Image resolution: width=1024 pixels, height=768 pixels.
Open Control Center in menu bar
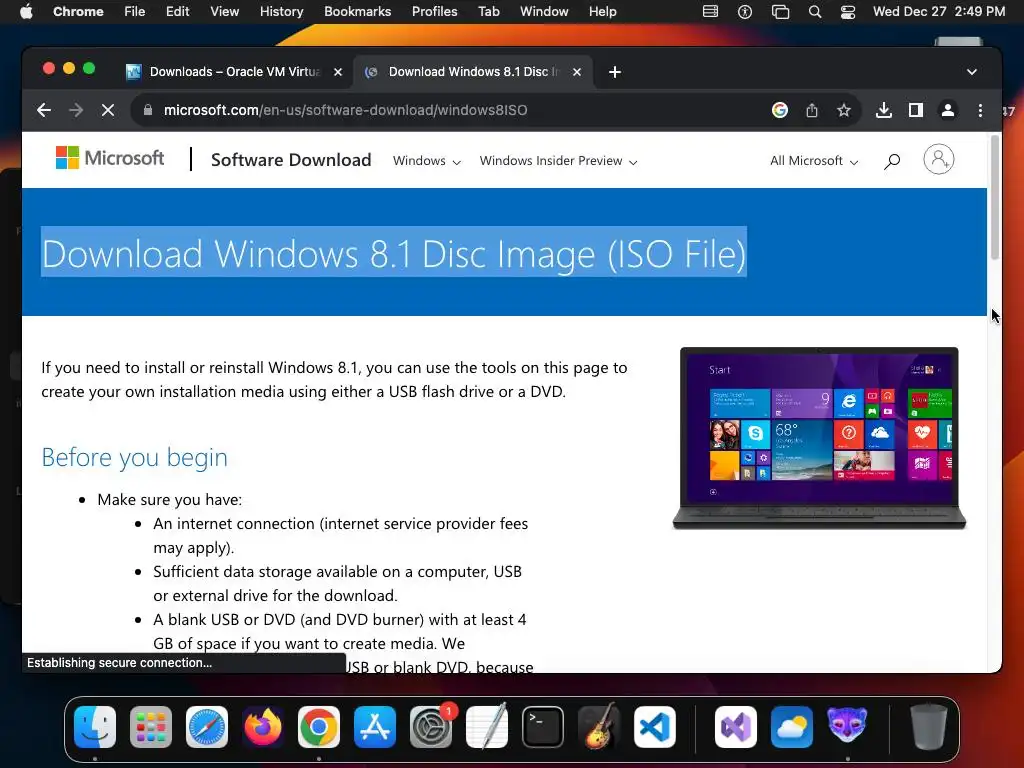point(848,11)
